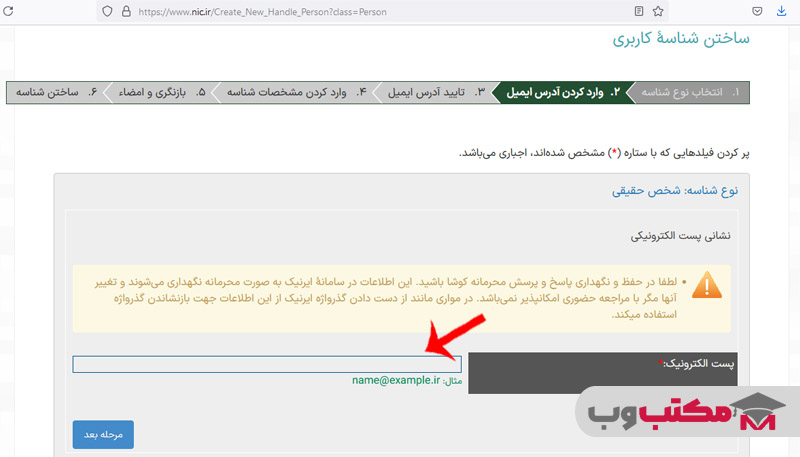Bookmark this page with the star icon
Screen dimensions: 800x457
point(658,11)
